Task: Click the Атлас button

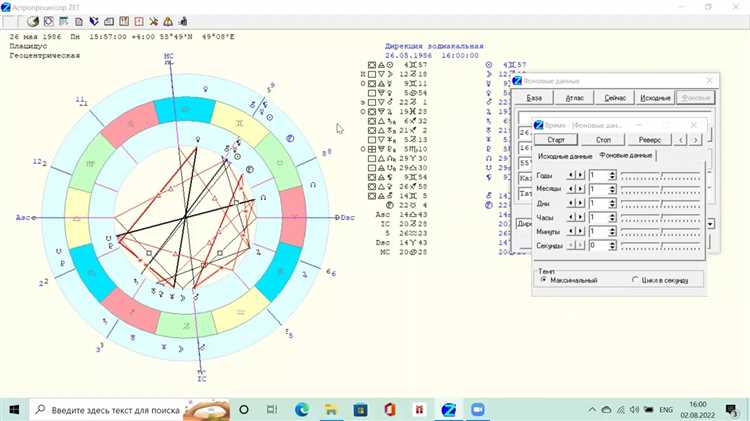Action: click(x=574, y=98)
